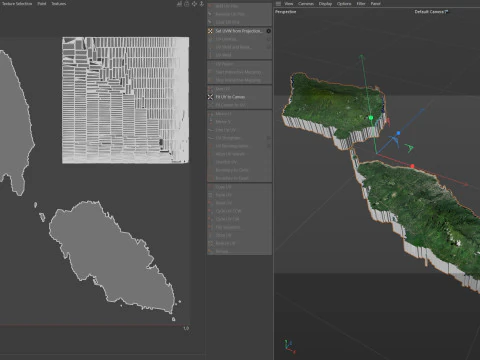Click the Perspective viewport label

point(285,12)
